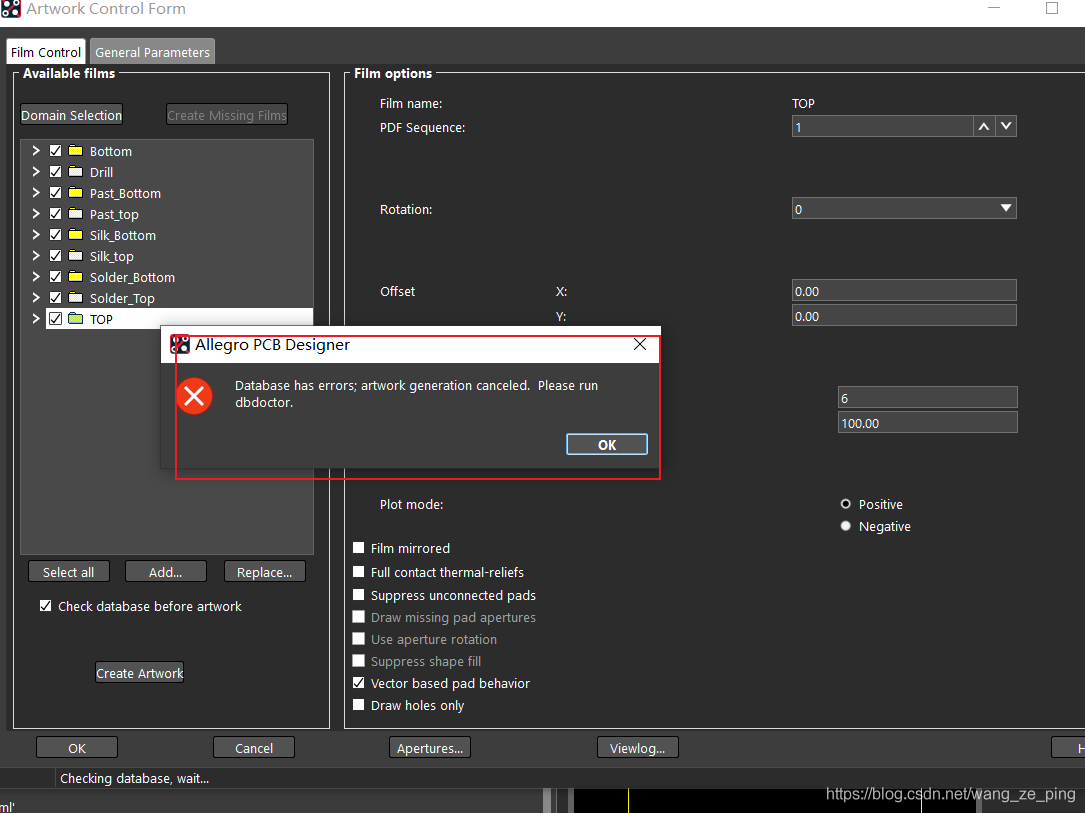Click the Select all button
1085x813 pixels.
coord(69,572)
